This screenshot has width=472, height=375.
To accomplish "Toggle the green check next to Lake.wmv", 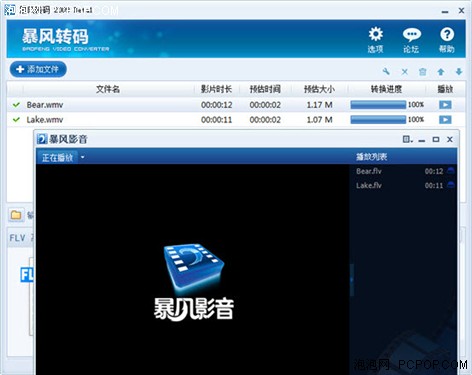I will (x=16, y=119).
